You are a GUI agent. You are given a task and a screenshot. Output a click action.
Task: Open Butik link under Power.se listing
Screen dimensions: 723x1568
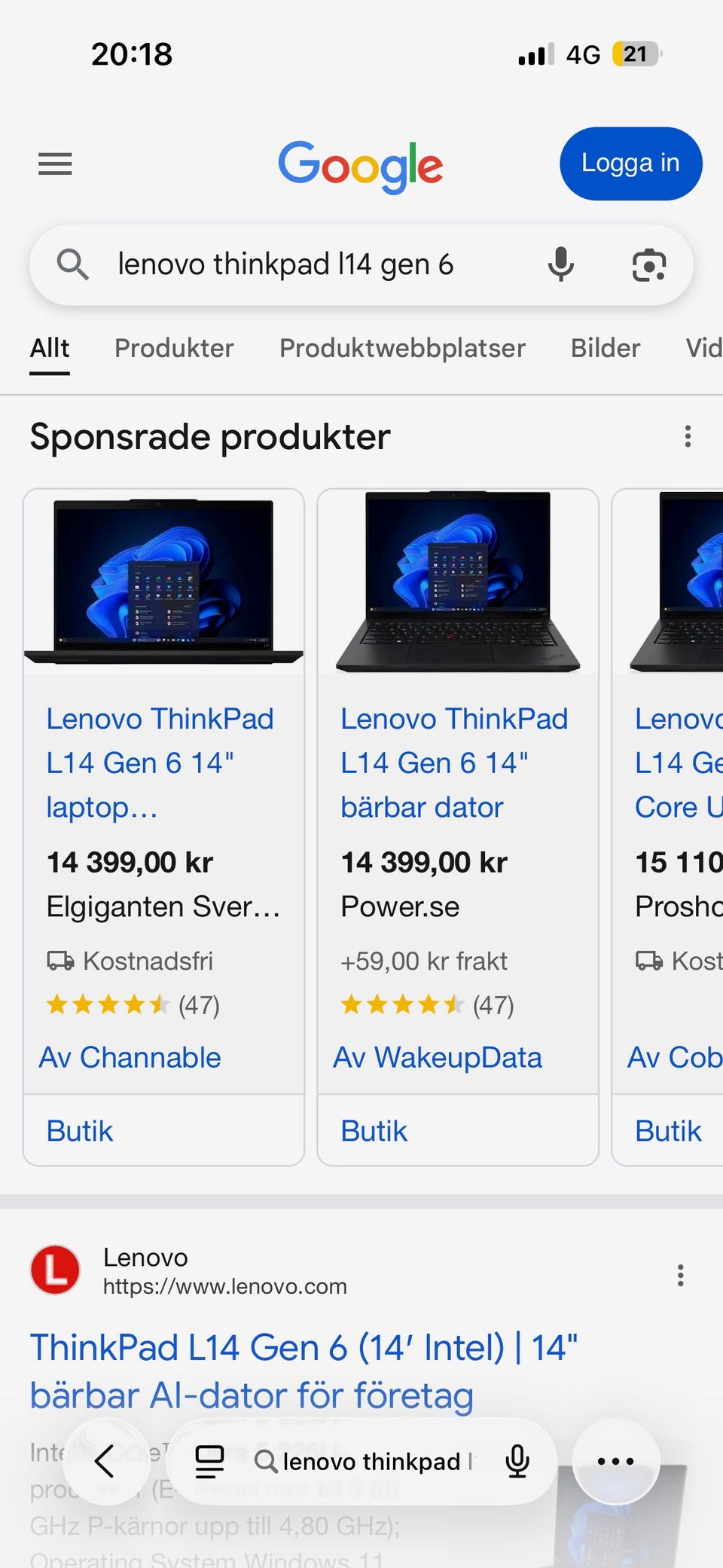(x=374, y=1131)
